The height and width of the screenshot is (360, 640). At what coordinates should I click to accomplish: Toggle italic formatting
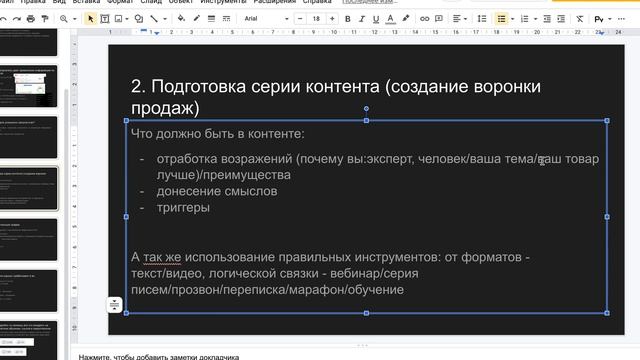coord(362,19)
